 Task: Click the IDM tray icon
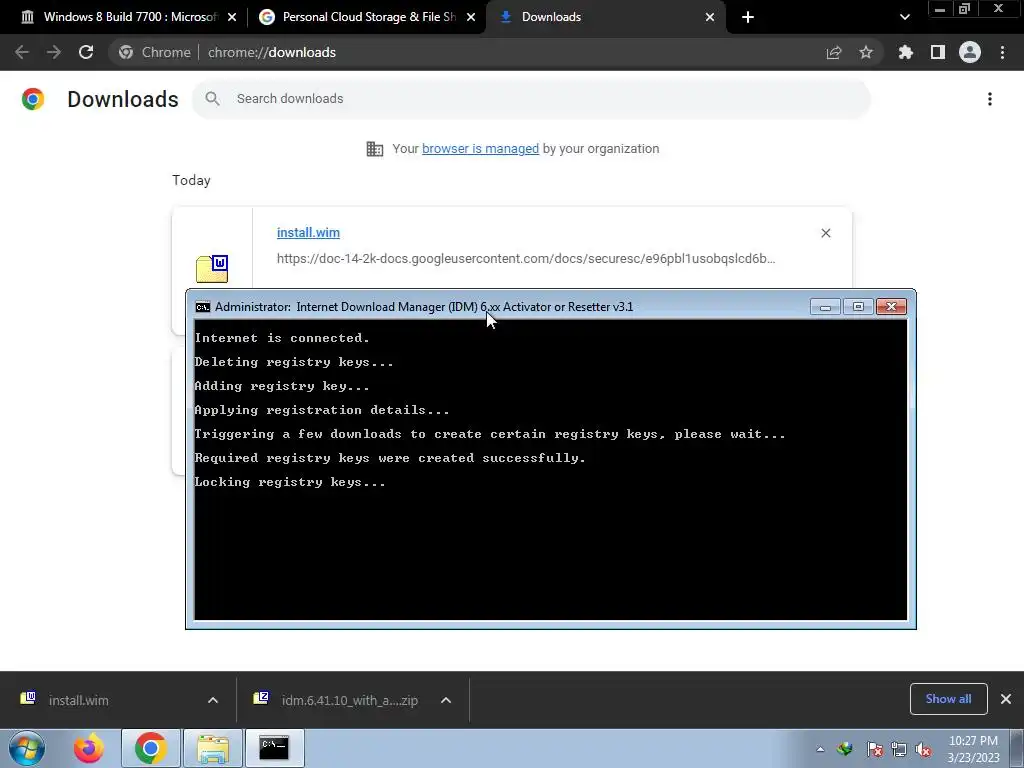pyautogui.click(x=845, y=749)
